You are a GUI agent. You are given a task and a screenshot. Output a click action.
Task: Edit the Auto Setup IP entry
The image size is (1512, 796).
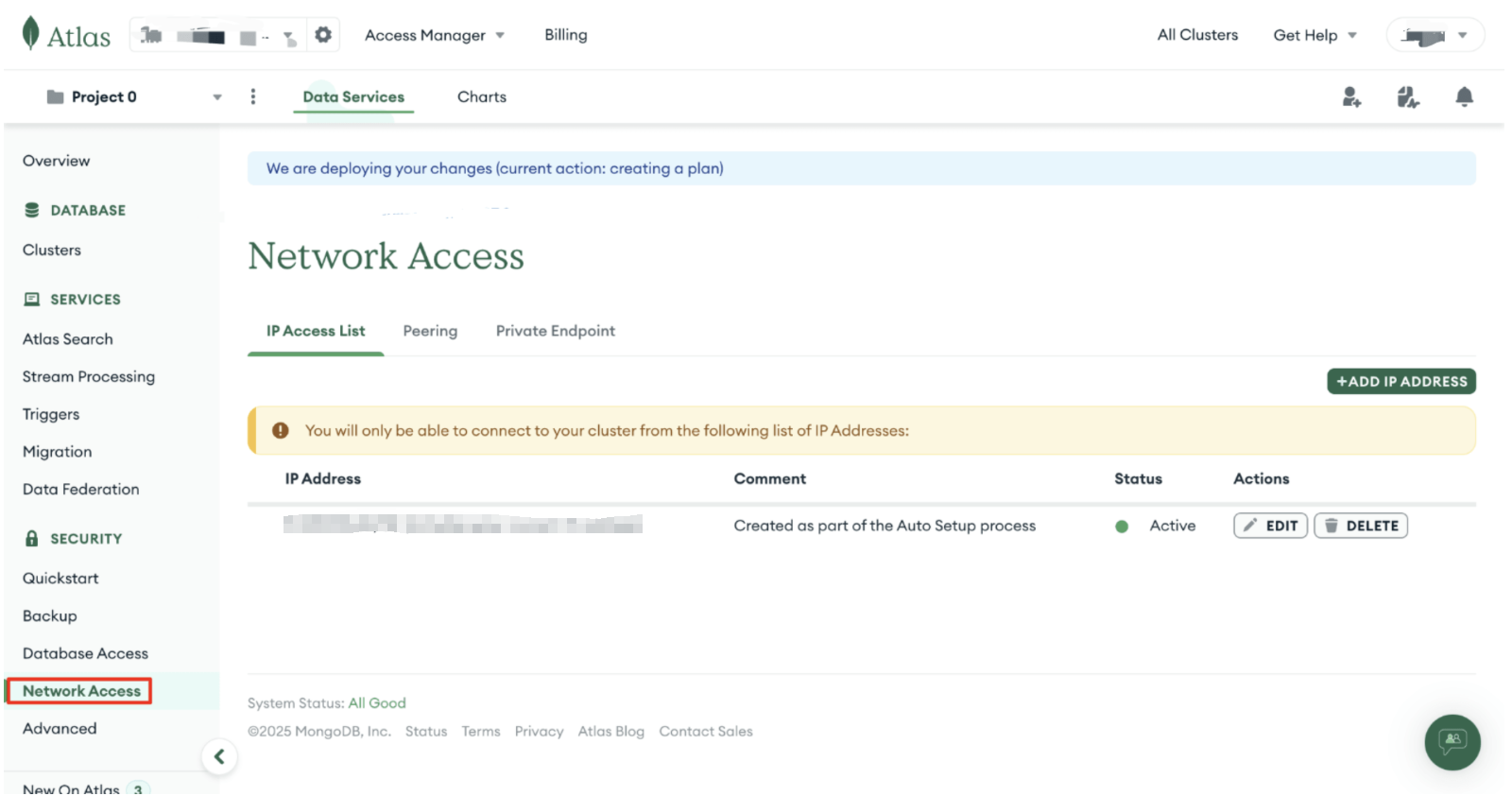[x=1270, y=526]
